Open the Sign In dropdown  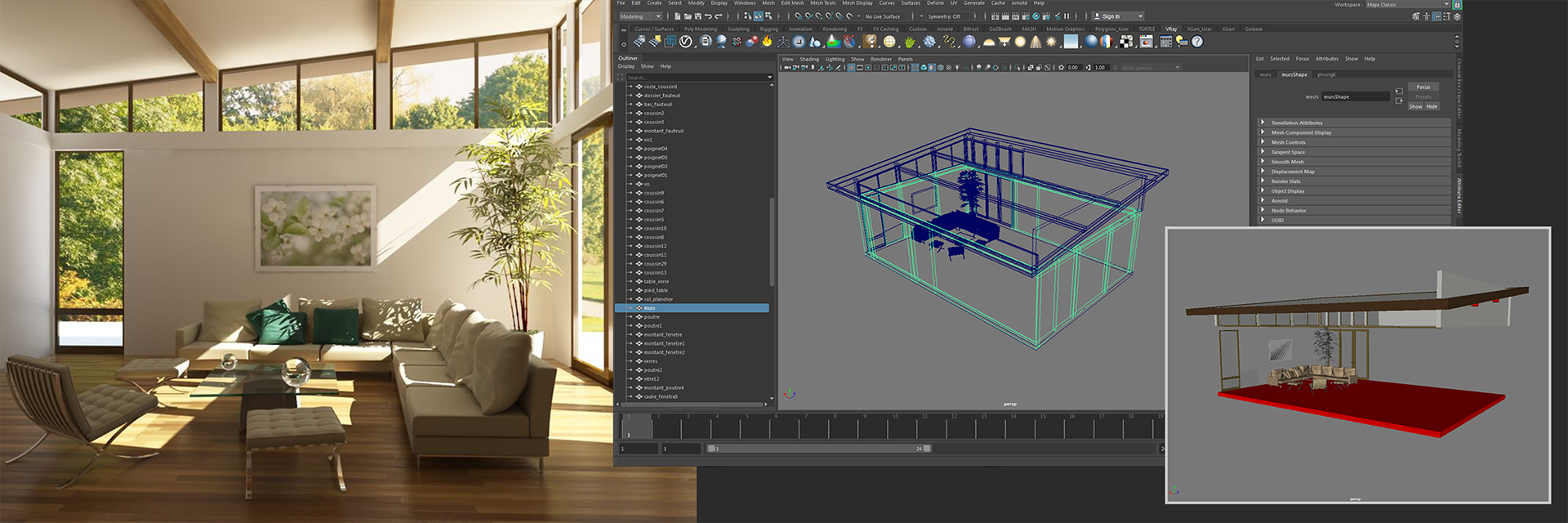point(1118,16)
